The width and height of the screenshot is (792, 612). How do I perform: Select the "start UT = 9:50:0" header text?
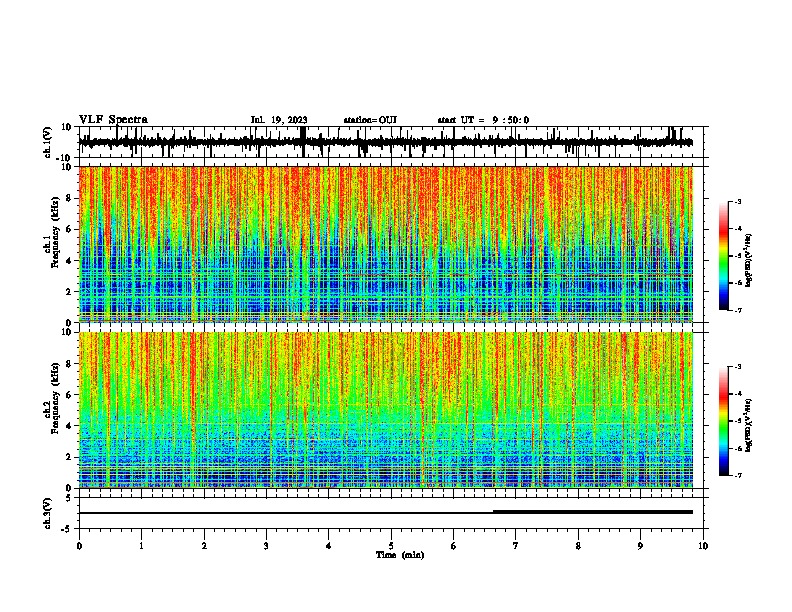click(483, 120)
